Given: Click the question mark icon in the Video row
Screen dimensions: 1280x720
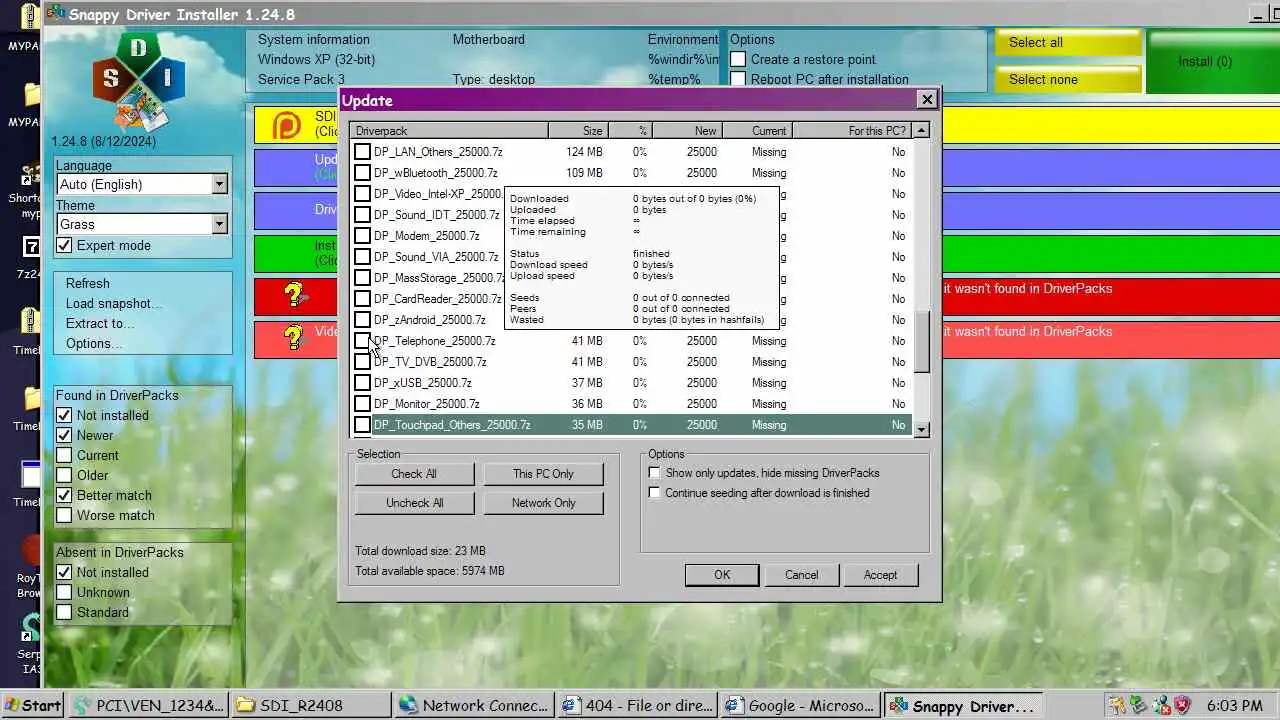Looking at the screenshot, I should [293, 337].
